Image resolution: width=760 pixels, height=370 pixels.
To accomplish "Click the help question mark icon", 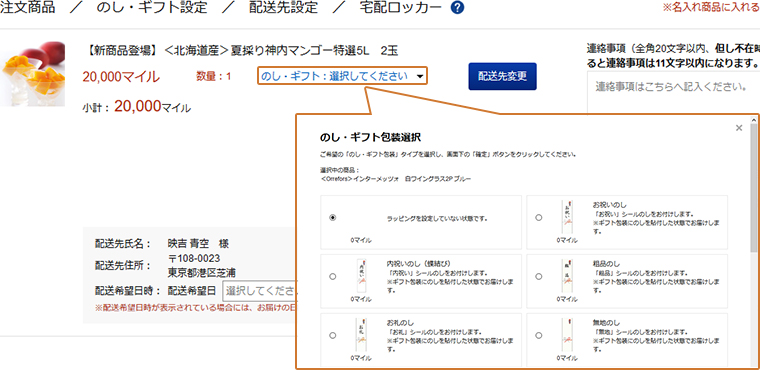I will point(458,8).
